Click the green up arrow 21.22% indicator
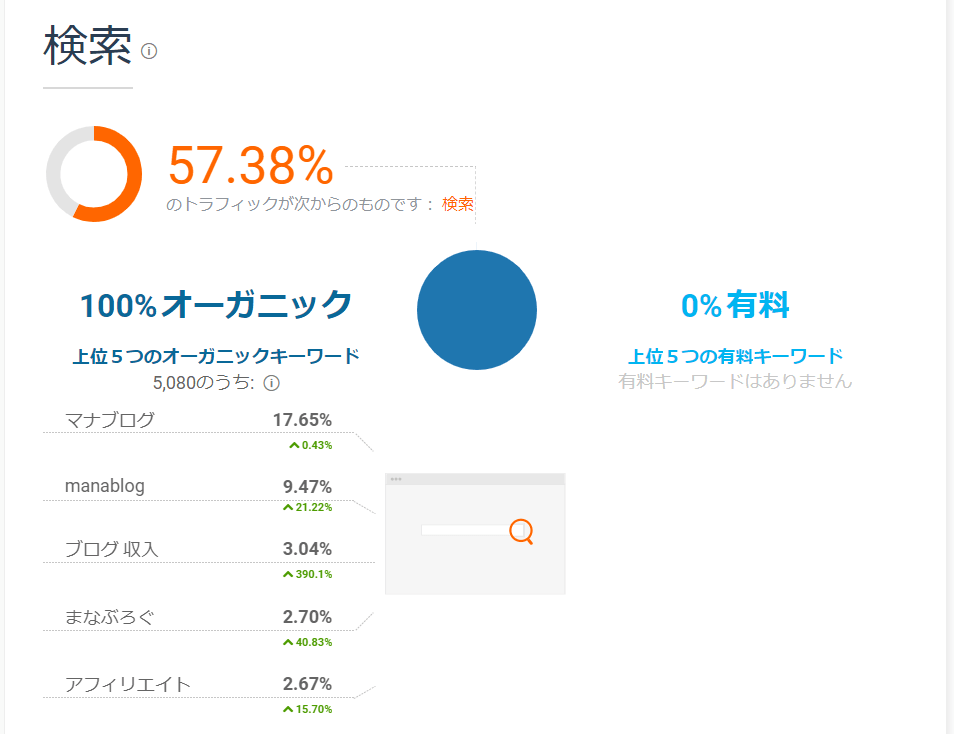The width and height of the screenshot is (954, 734). click(x=307, y=508)
